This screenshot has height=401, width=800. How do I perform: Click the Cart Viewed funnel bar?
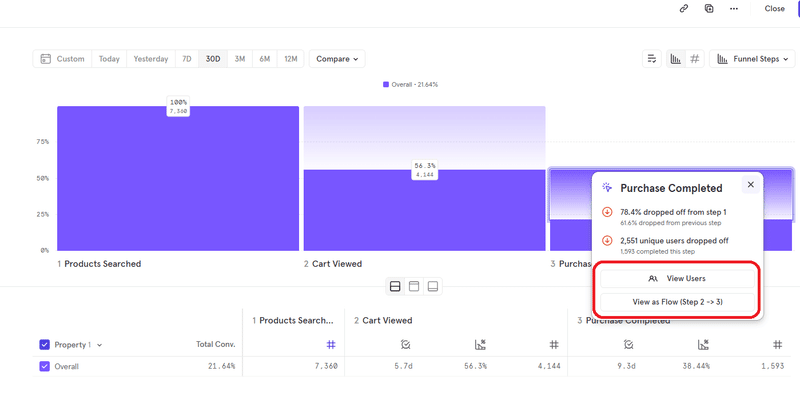[424, 210]
